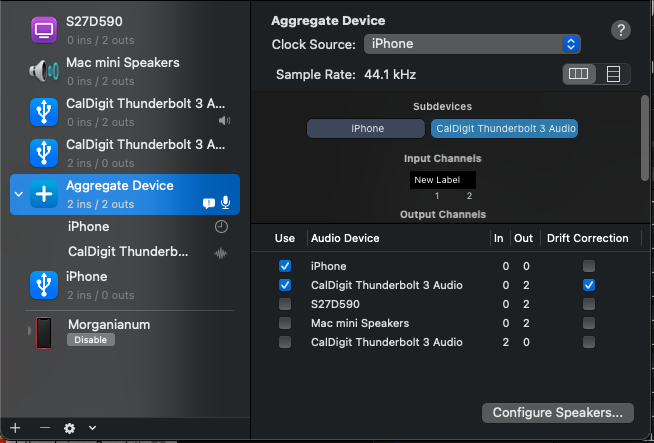Screen dimensions: 654x443
Task: Expand the Morganianum device disclosure triangle
Action: pos(29,331)
